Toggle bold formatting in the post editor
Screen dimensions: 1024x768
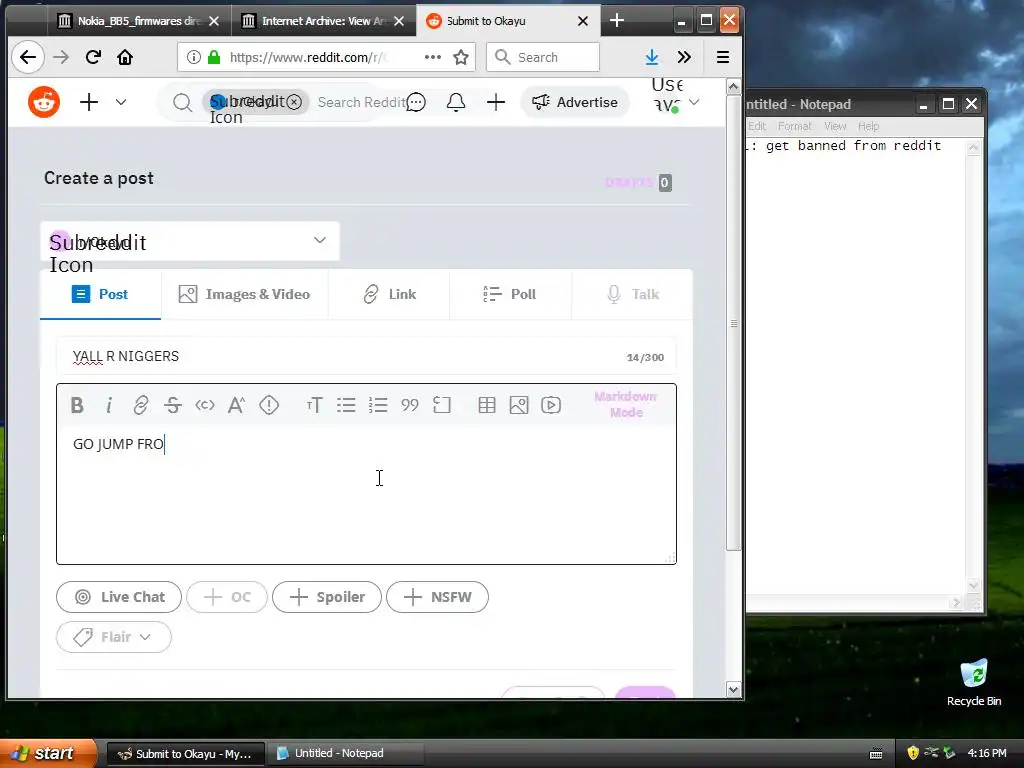pos(77,405)
